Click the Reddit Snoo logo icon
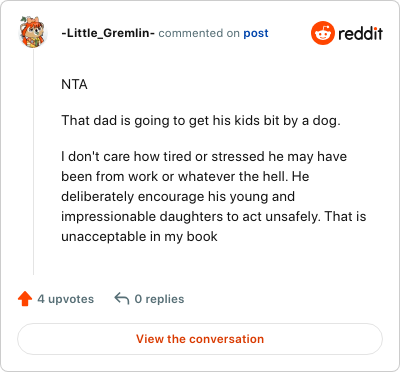The height and width of the screenshot is (372, 400). coord(322,33)
